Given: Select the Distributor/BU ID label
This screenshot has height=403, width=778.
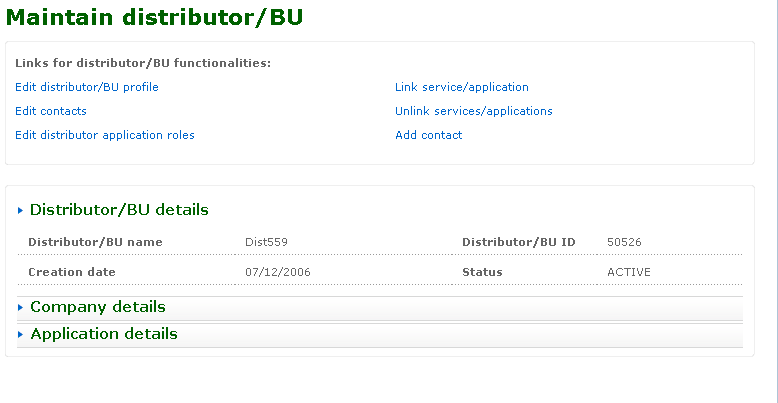Looking at the screenshot, I should (519, 242).
